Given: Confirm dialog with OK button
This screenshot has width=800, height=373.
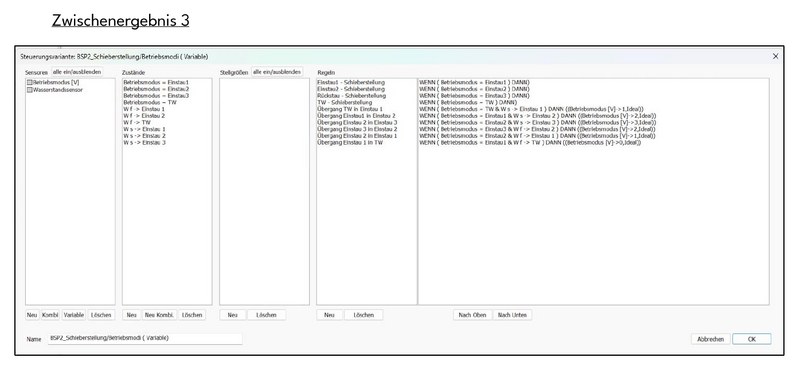Looking at the screenshot, I should [752, 339].
